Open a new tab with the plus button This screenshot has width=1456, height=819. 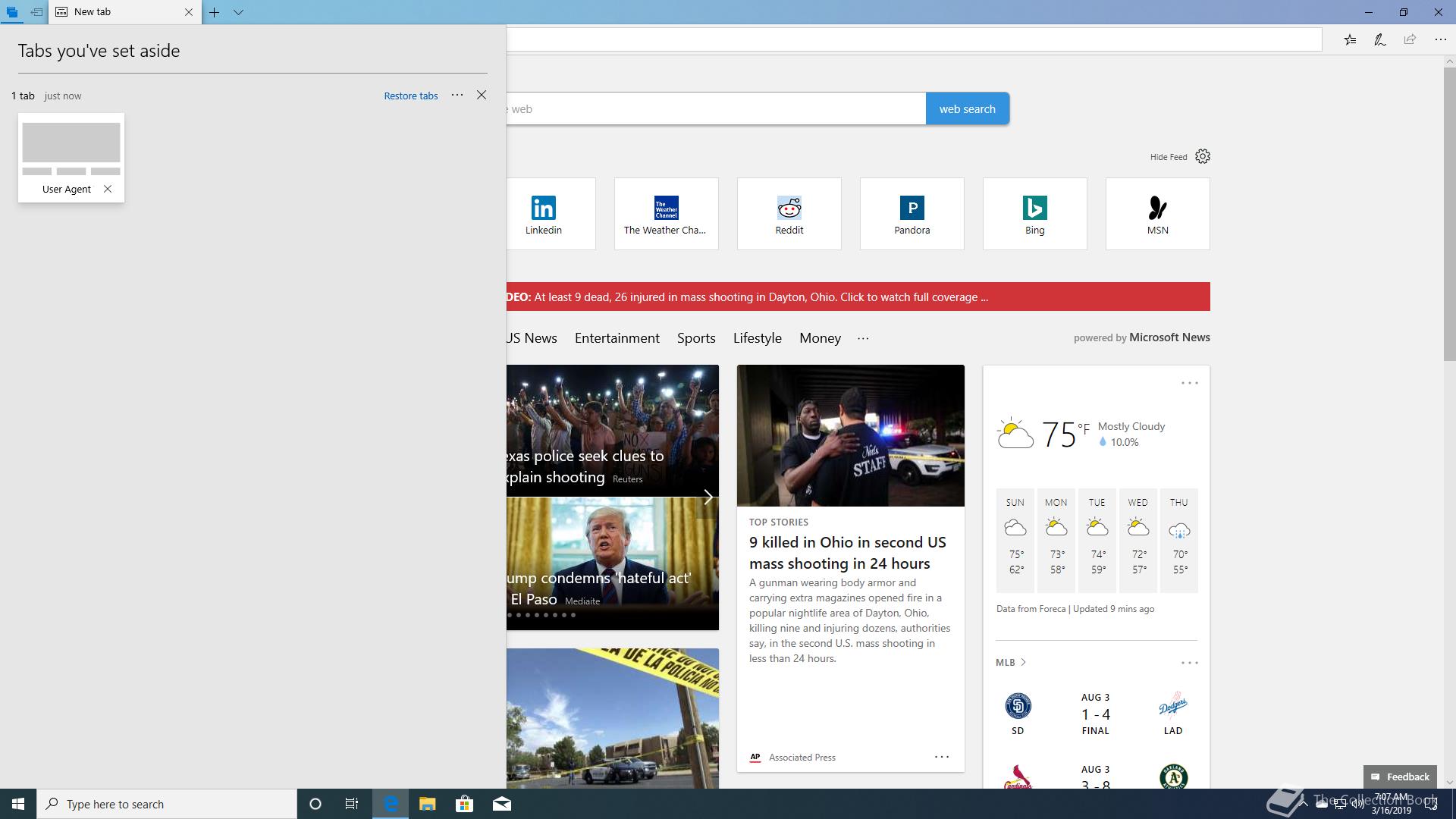pos(215,12)
